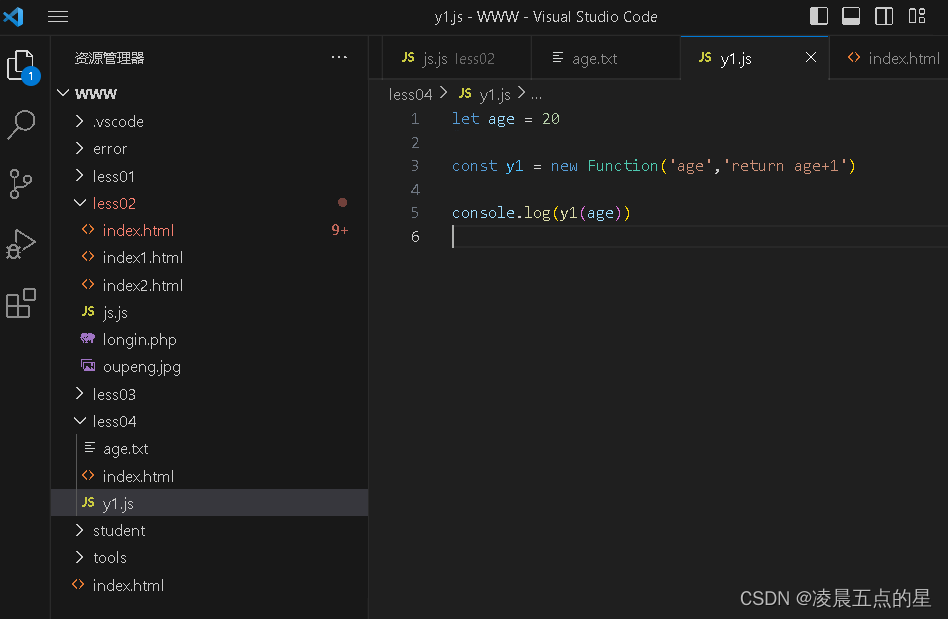Open the Customize Layout icon top right
The width and height of the screenshot is (948, 619).
(x=916, y=16)
